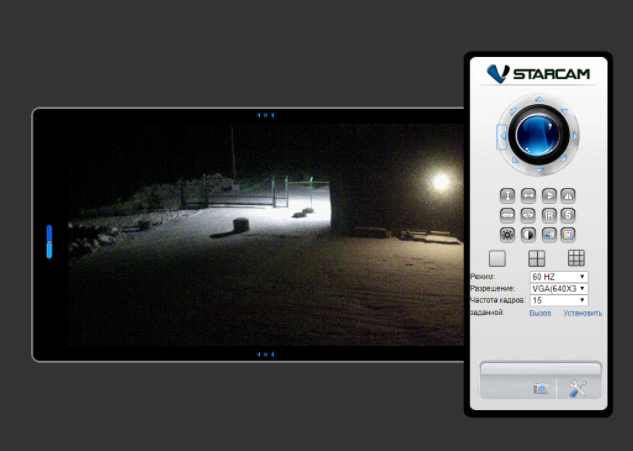Click blue dots handle above the video

tap(265, 115)
